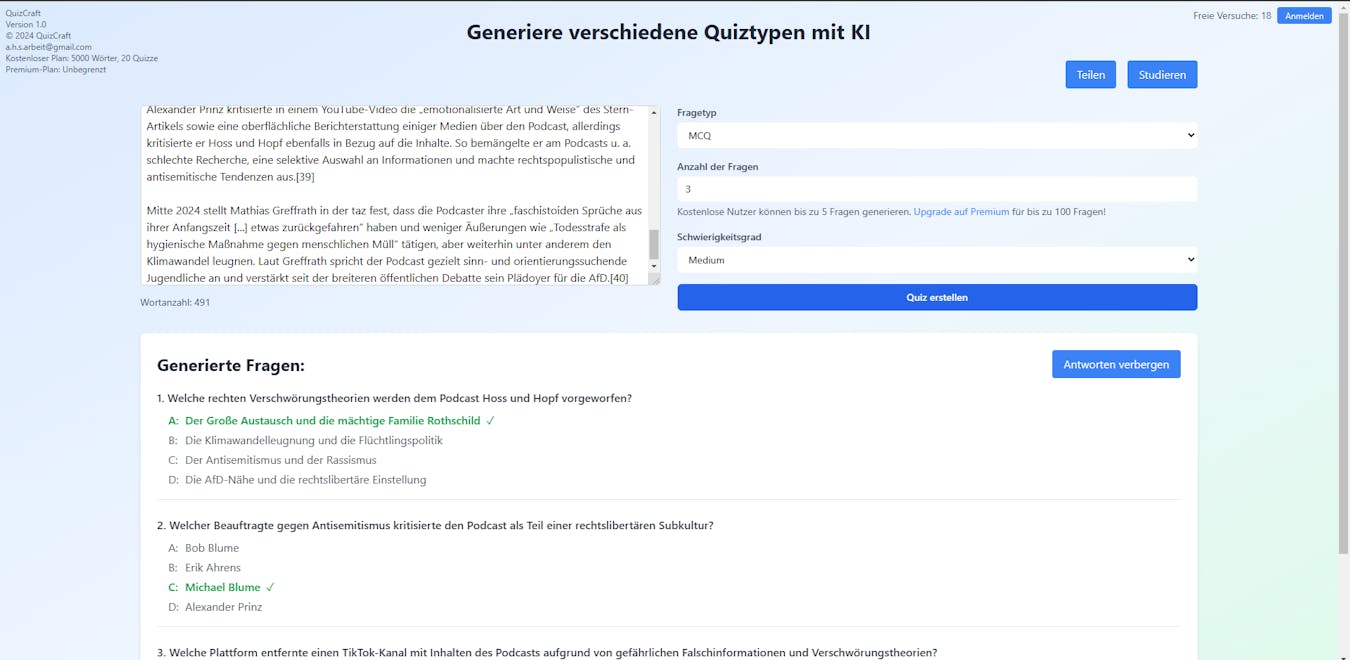The height and width of the screenshot is (660, 1350).
Task: Click the Quiz erstellen button
Action: [x=937, y=297]
